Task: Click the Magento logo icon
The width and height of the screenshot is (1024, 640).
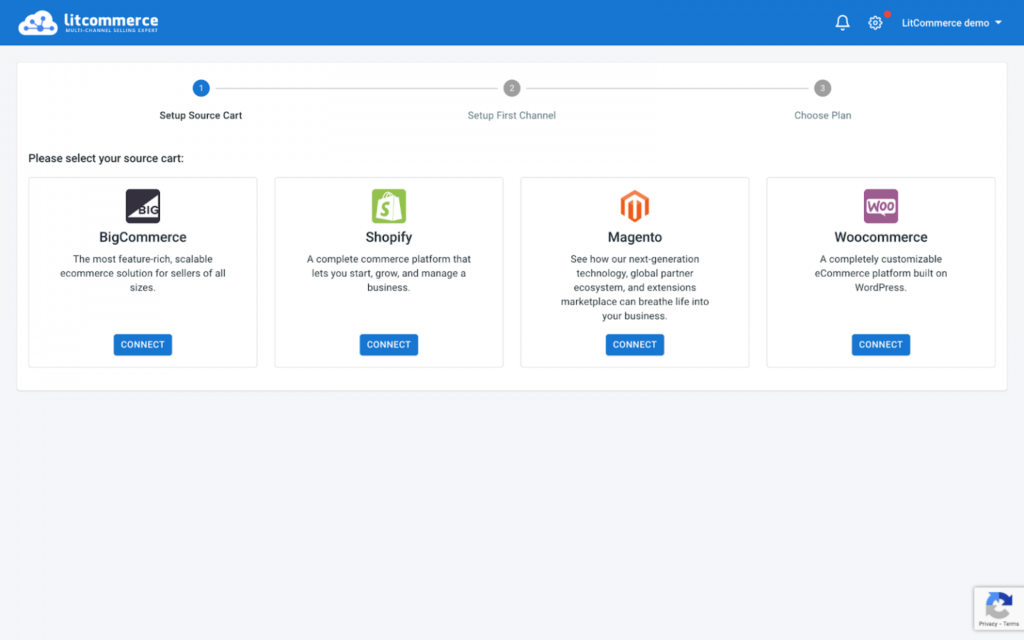Action: [635, 206]
